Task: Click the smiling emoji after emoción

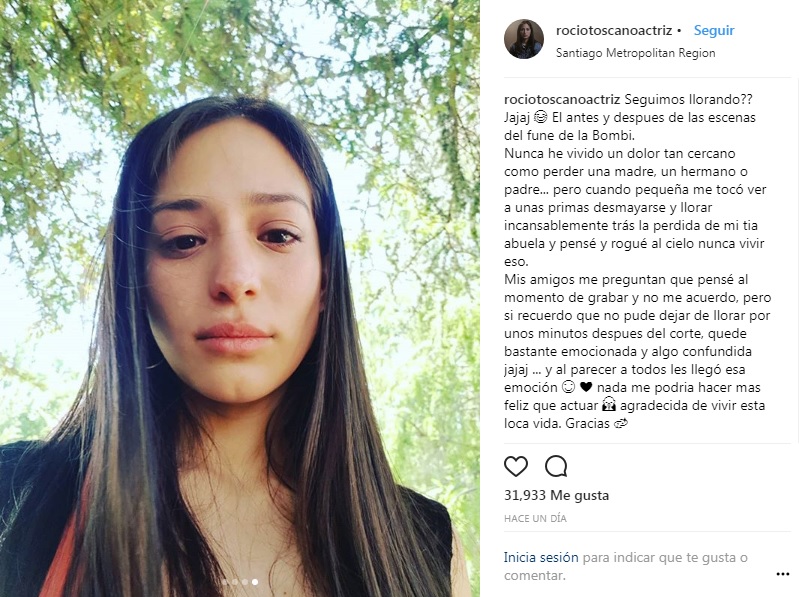Action: click(x=568, y=387)
